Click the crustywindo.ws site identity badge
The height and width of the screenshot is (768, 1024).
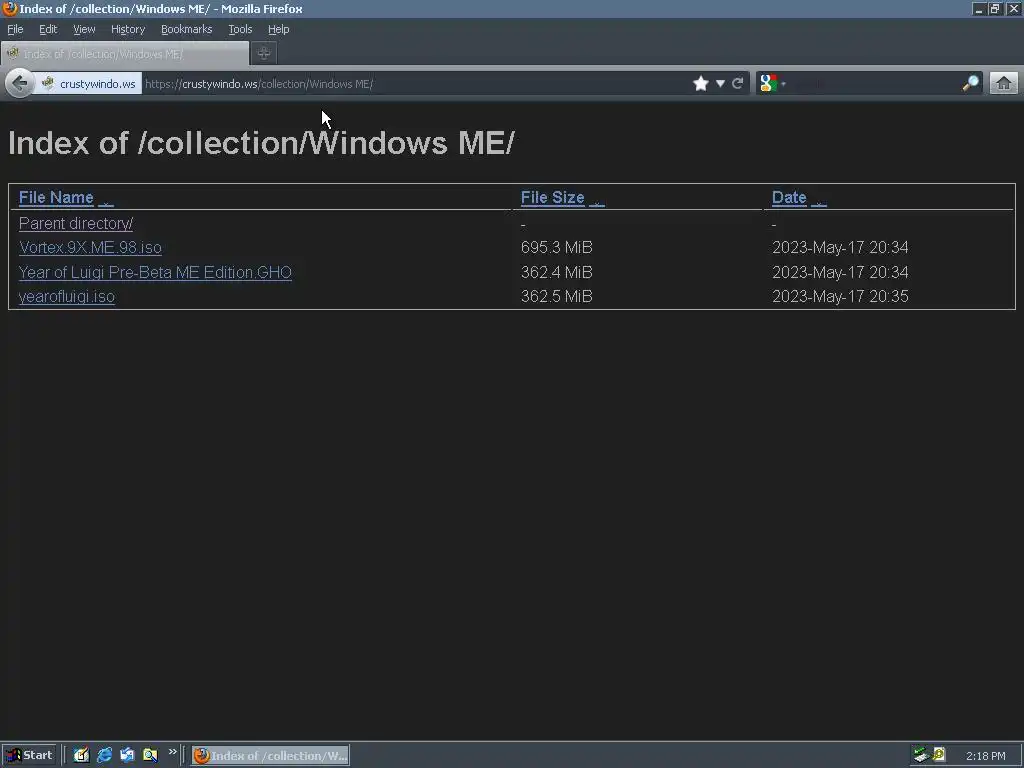88,84
